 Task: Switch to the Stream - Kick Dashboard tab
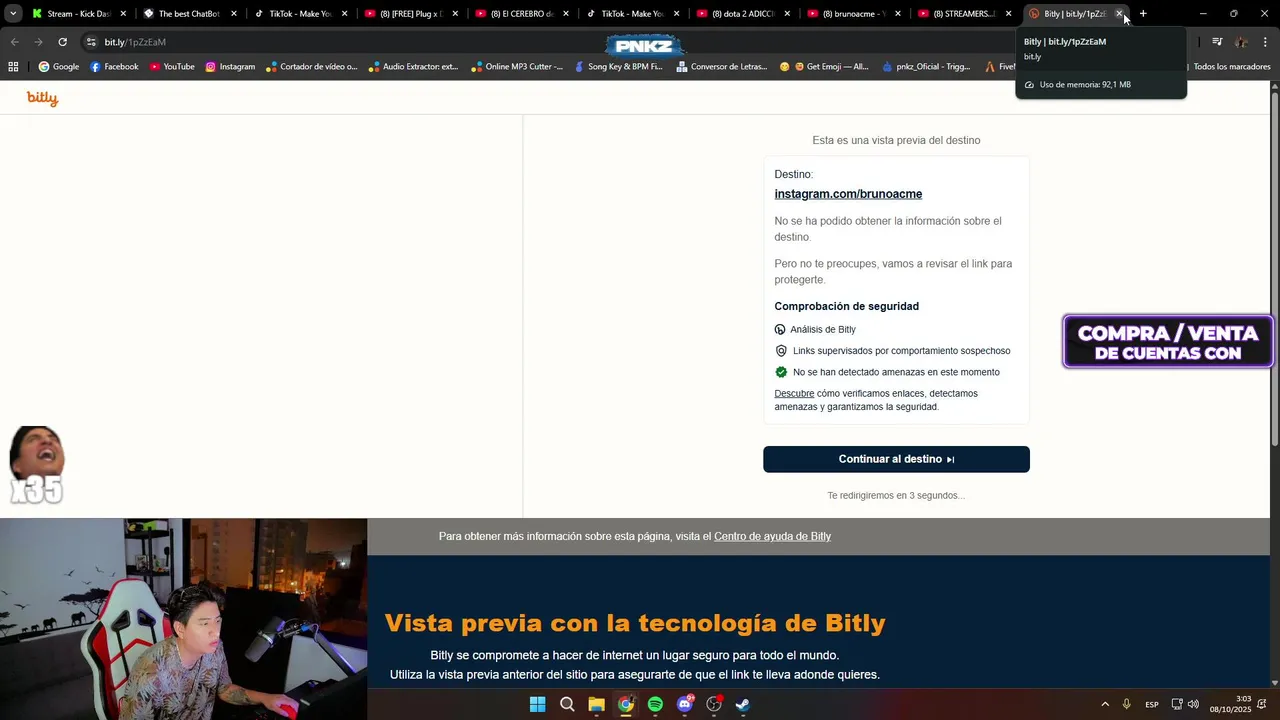pyautogui.click(x=78, y=14)
